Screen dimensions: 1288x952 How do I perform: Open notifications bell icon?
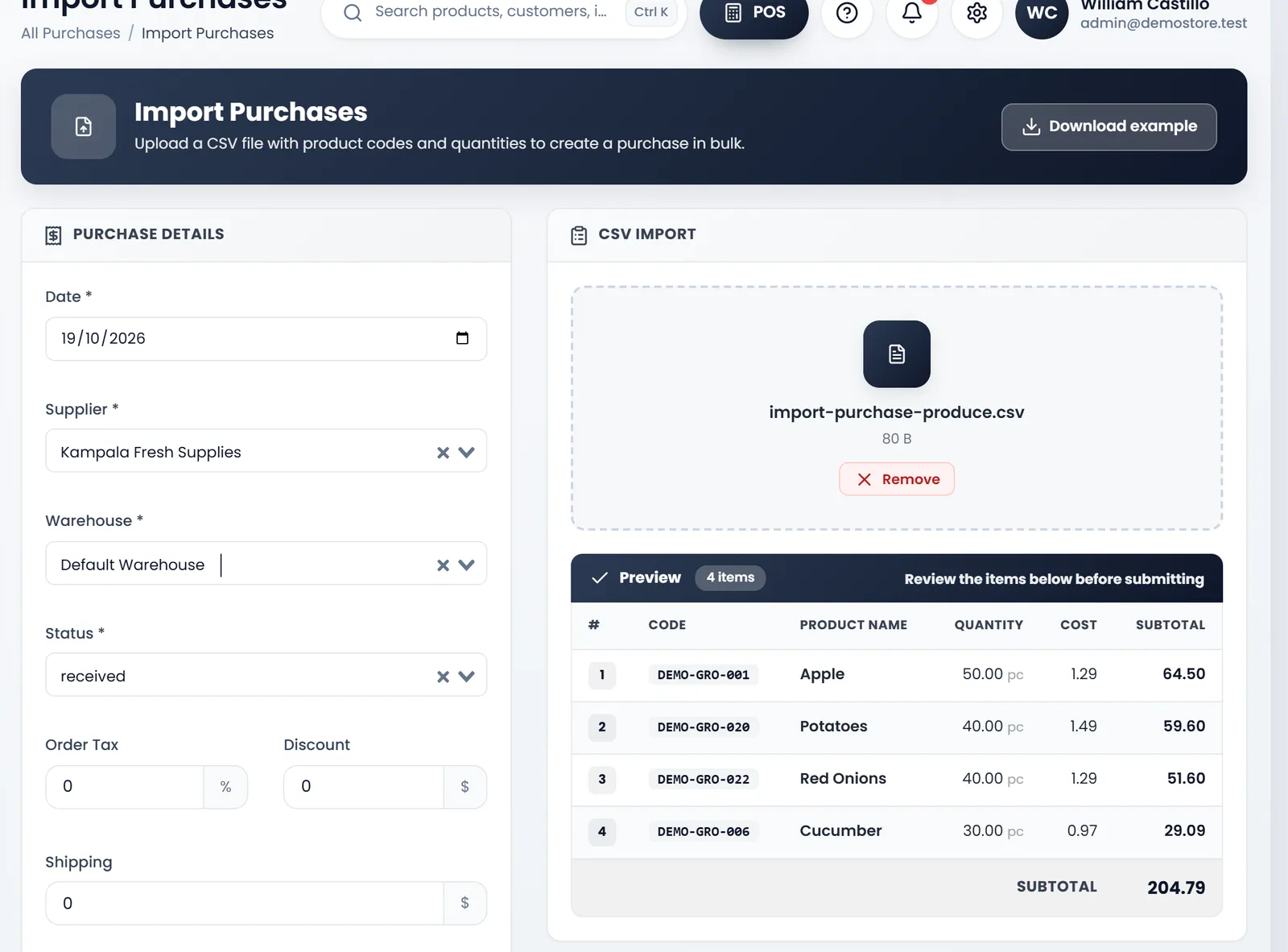click(912, 13)
